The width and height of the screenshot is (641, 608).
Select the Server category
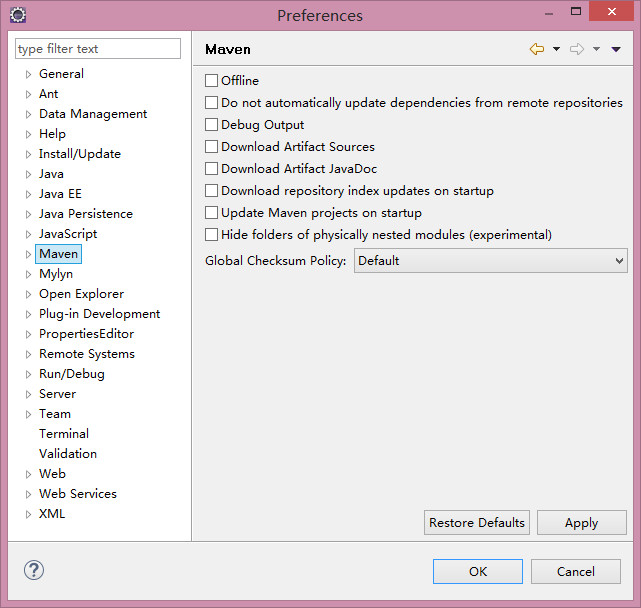(57, 394)
